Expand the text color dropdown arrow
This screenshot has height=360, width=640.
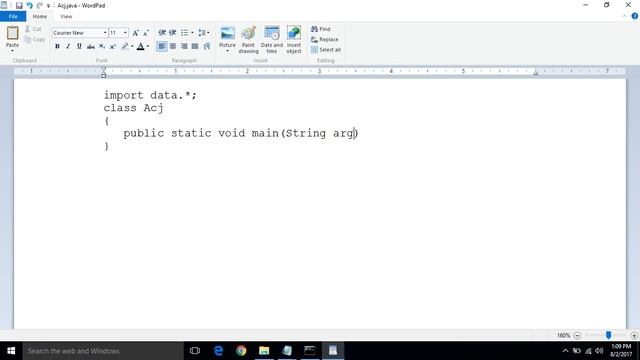(148, 46)
